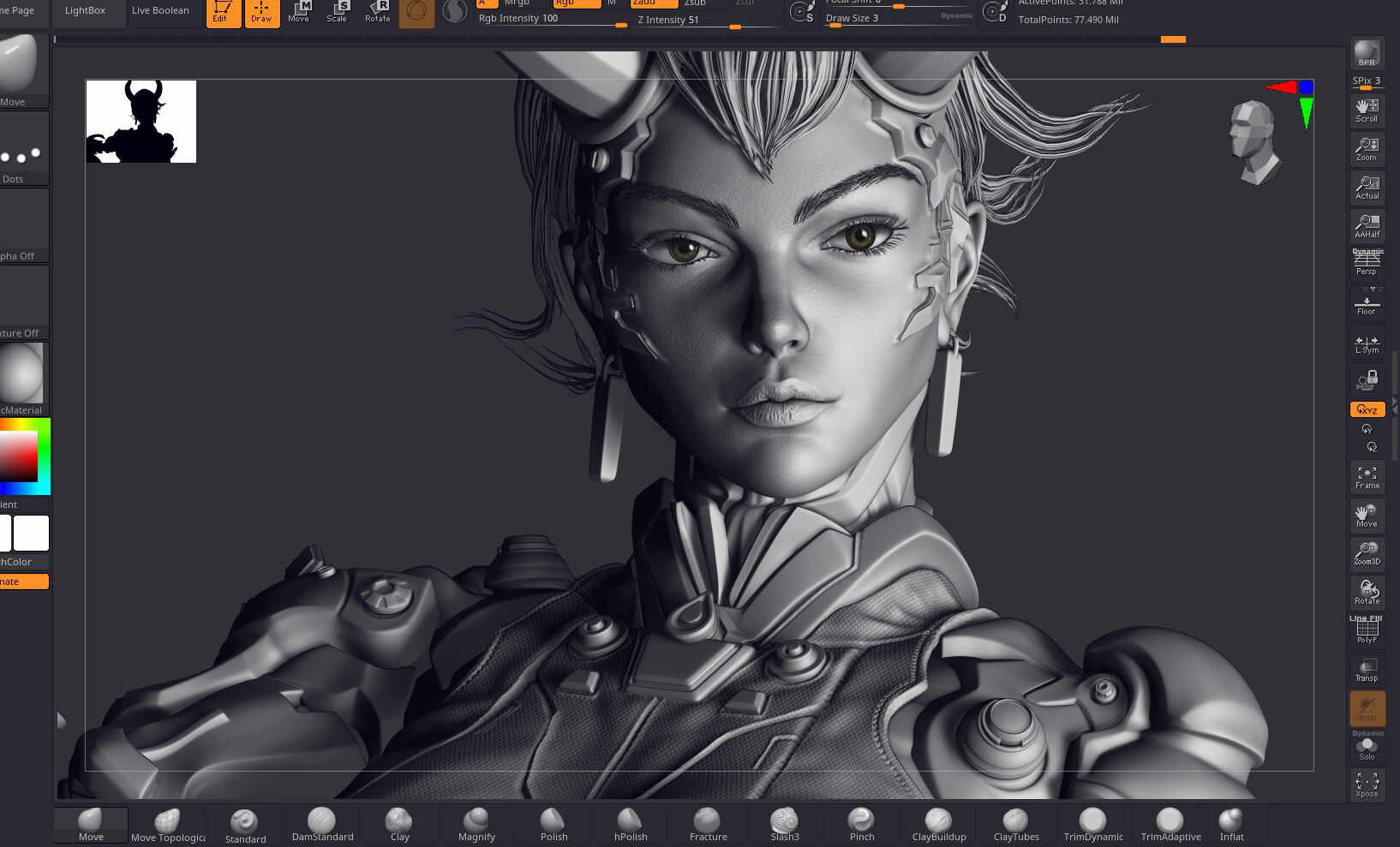Viewport: 1400px width, 847px height.
Task: Select the Scale transform tool
Action: (x=338, y=12)
